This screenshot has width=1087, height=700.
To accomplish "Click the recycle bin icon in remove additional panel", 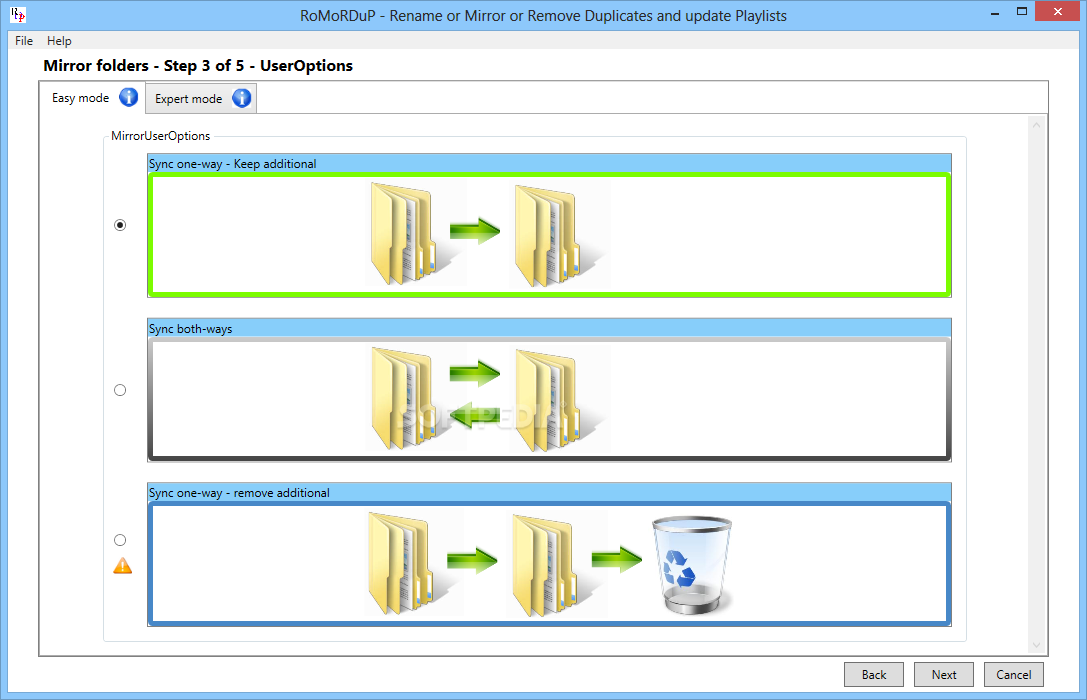I will tap(692, 565).
